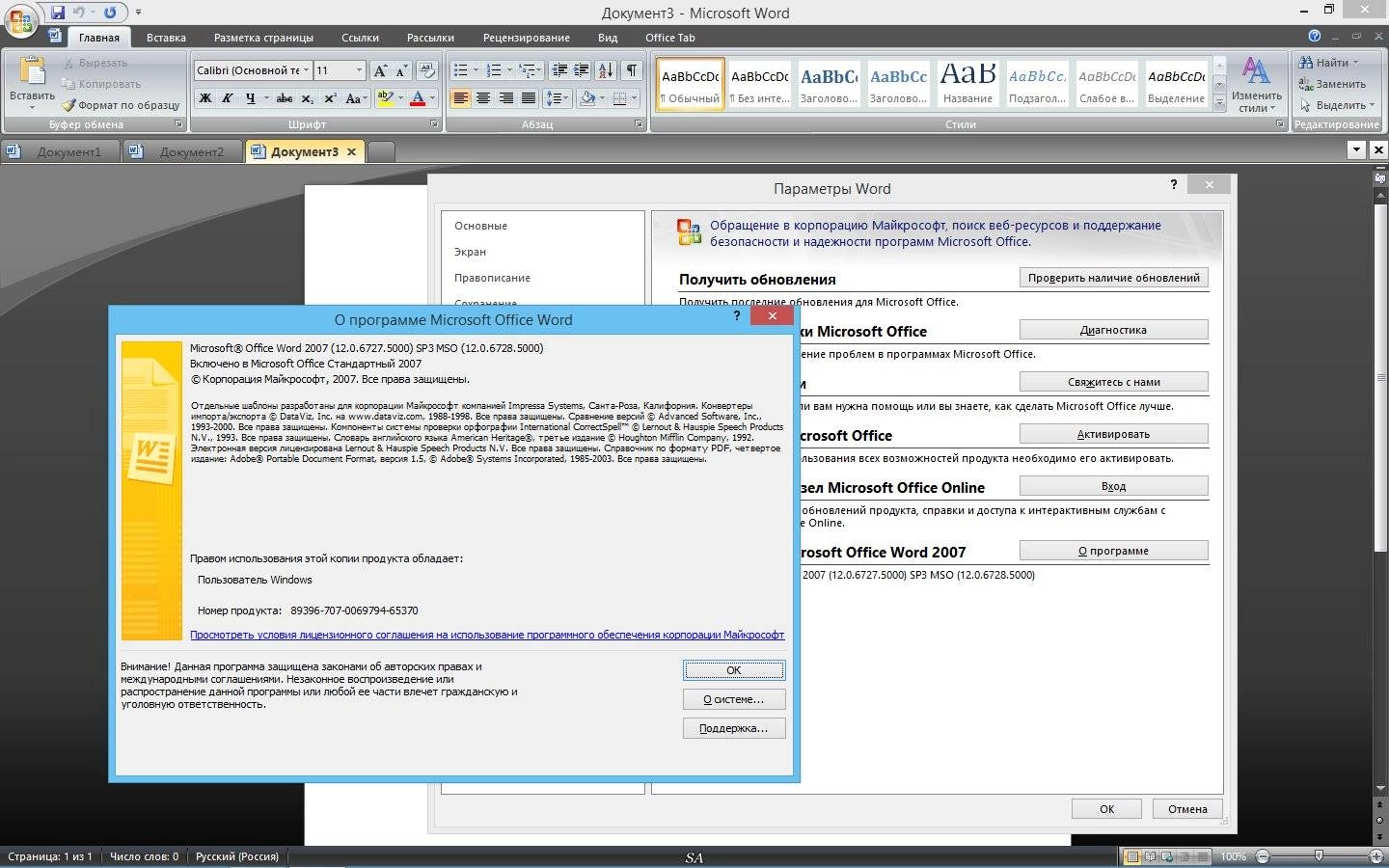Open the Вставка ribbon tab
1389x868 pixels.
pos(166,38)
